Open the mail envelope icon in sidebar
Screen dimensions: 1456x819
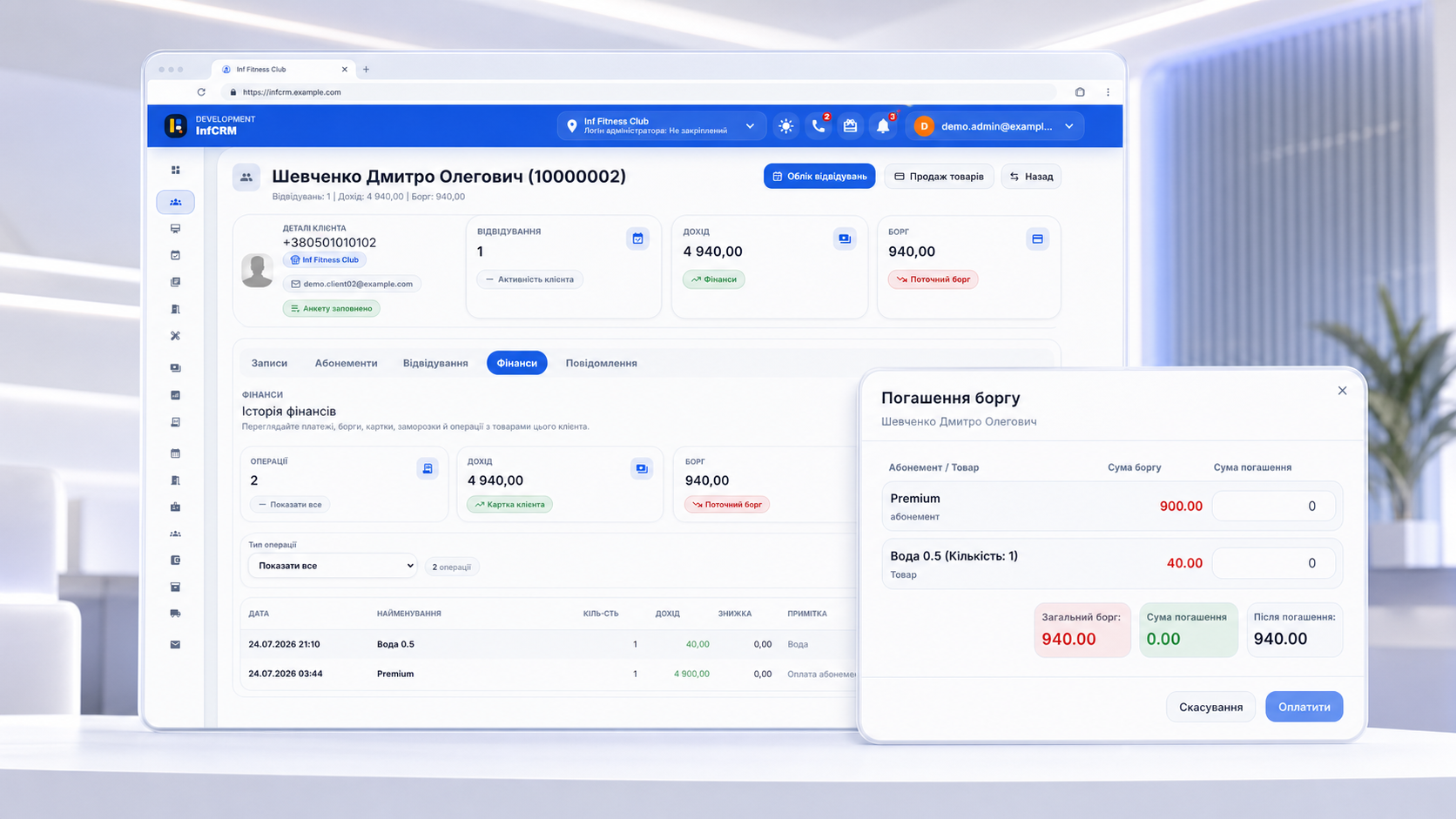(x=175, y=645)
